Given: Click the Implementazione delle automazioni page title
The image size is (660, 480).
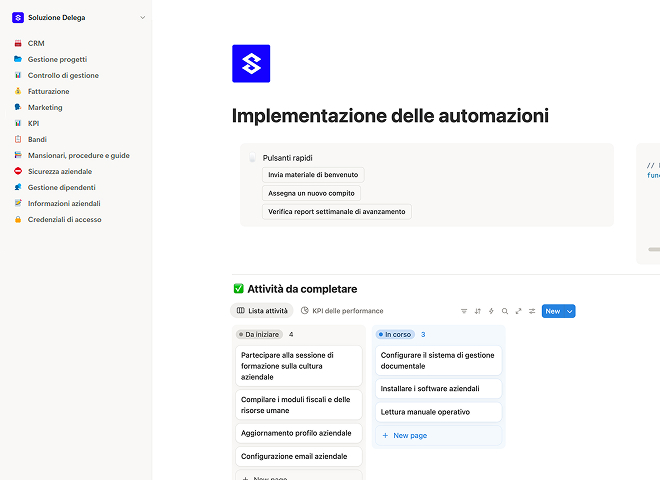Looking at the screenshot, I should tap(390, 116).
